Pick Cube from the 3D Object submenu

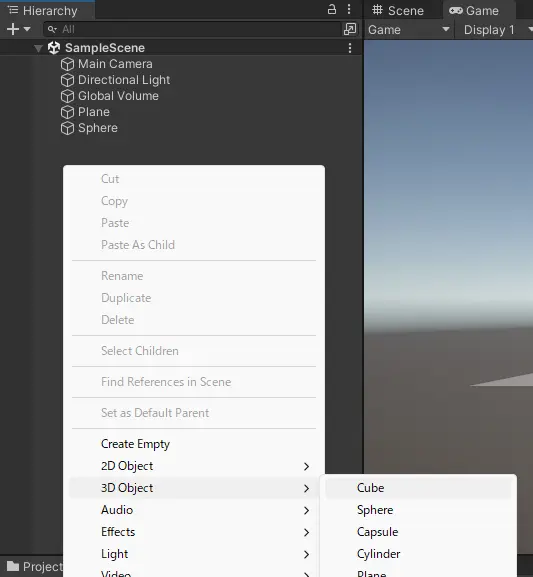coord(370,488)
